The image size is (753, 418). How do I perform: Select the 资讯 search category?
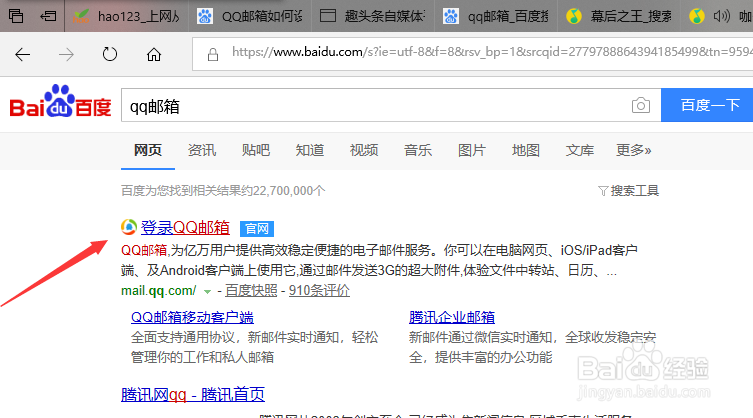pyautogui.click(x=202, y=150)
